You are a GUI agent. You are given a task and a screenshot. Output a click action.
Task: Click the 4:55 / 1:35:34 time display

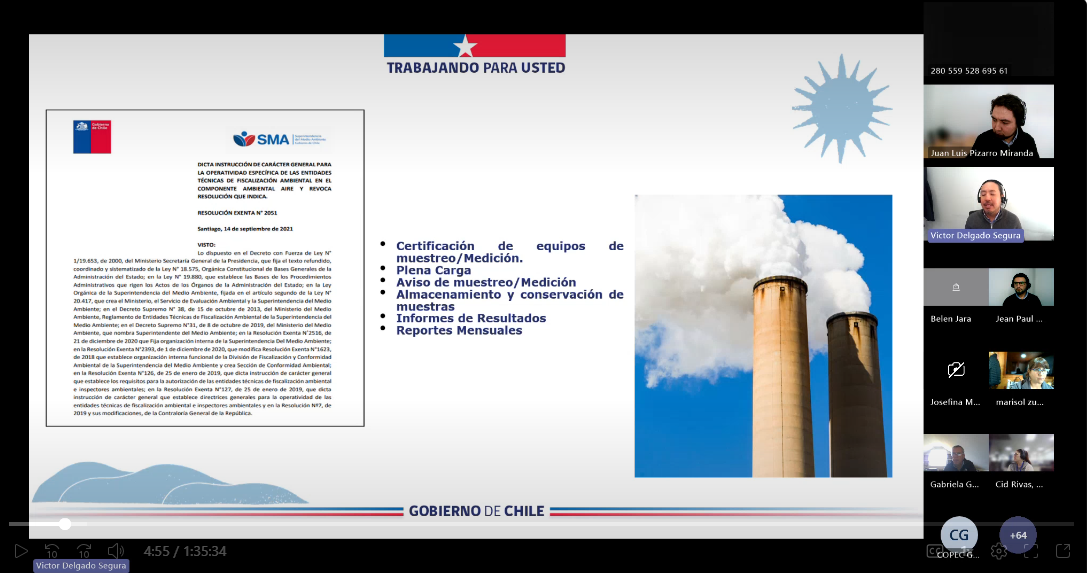coord(185,552)
